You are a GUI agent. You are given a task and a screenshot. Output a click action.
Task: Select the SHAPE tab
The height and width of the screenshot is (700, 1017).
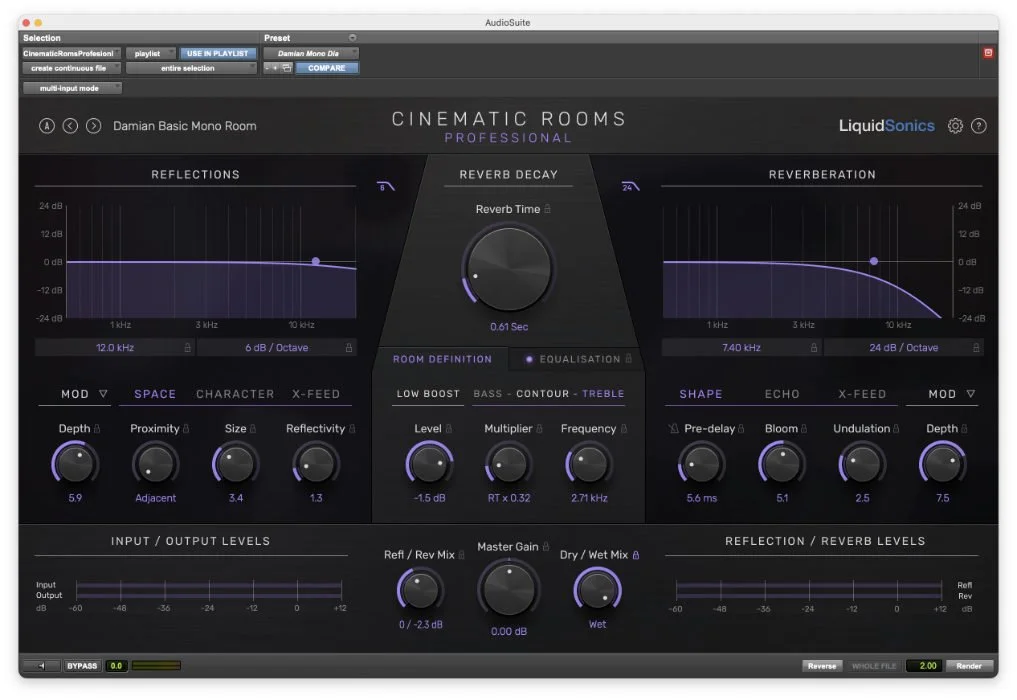point(700,394)
